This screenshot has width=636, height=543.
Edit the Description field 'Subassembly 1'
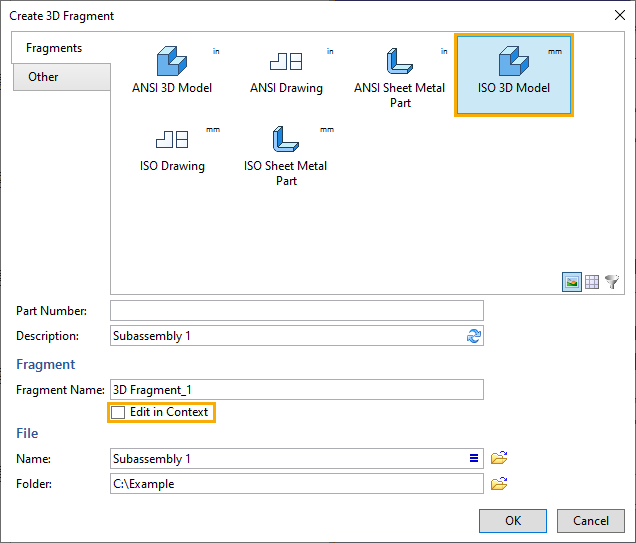tap(297, 336)
